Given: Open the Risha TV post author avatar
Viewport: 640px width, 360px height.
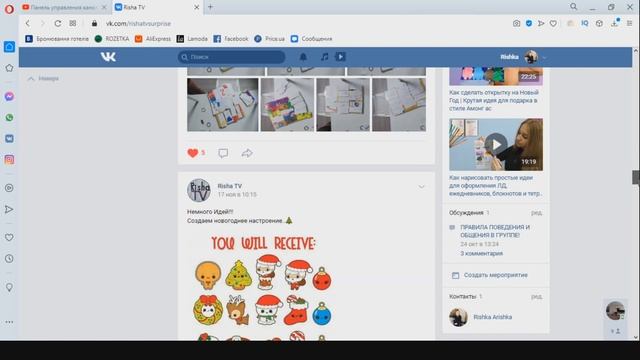Looking at the screenshot, I should coord(199,190).
